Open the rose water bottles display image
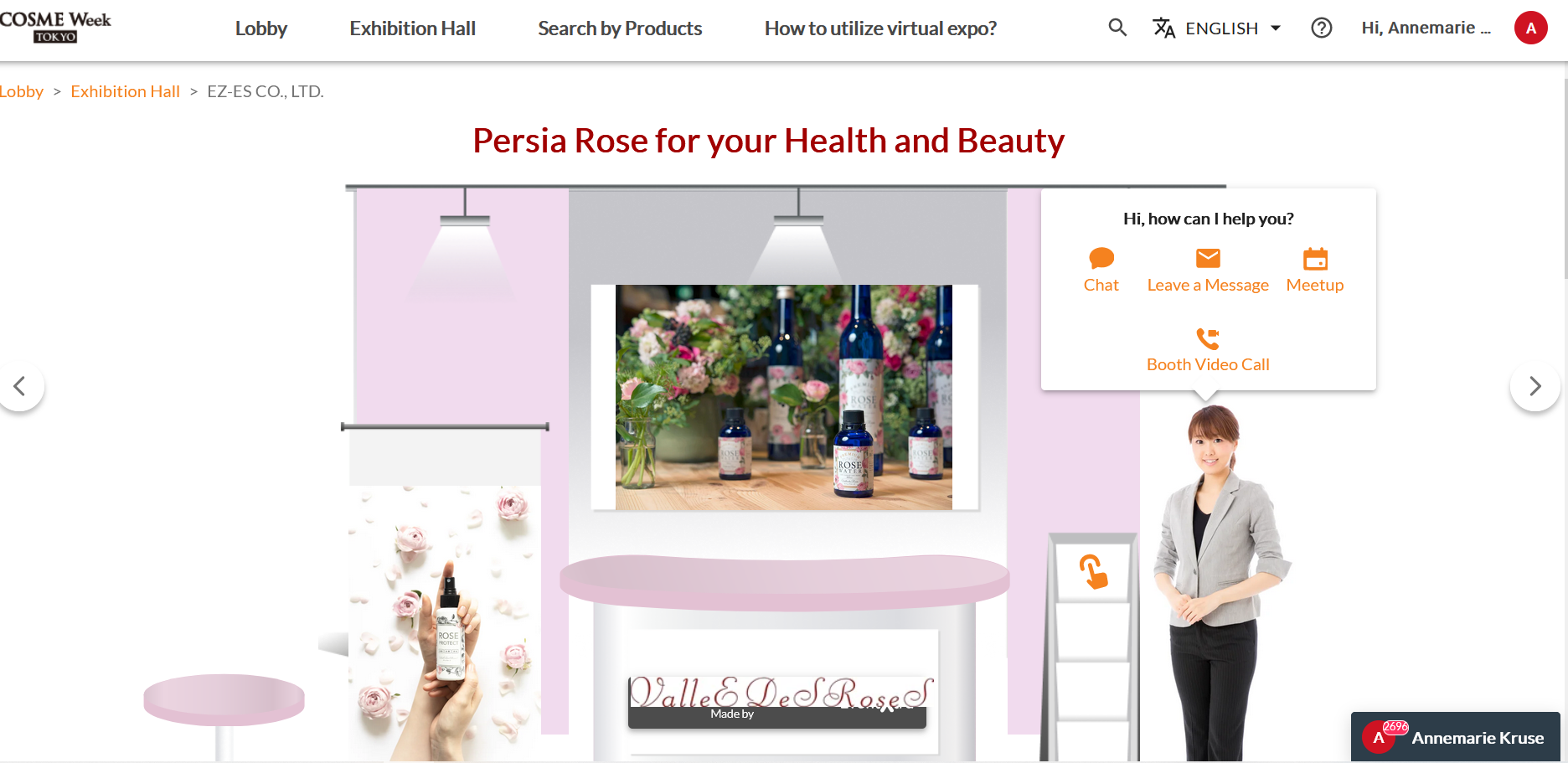Viewport: 1568px width, 763px height. click(x=784, y=397)
